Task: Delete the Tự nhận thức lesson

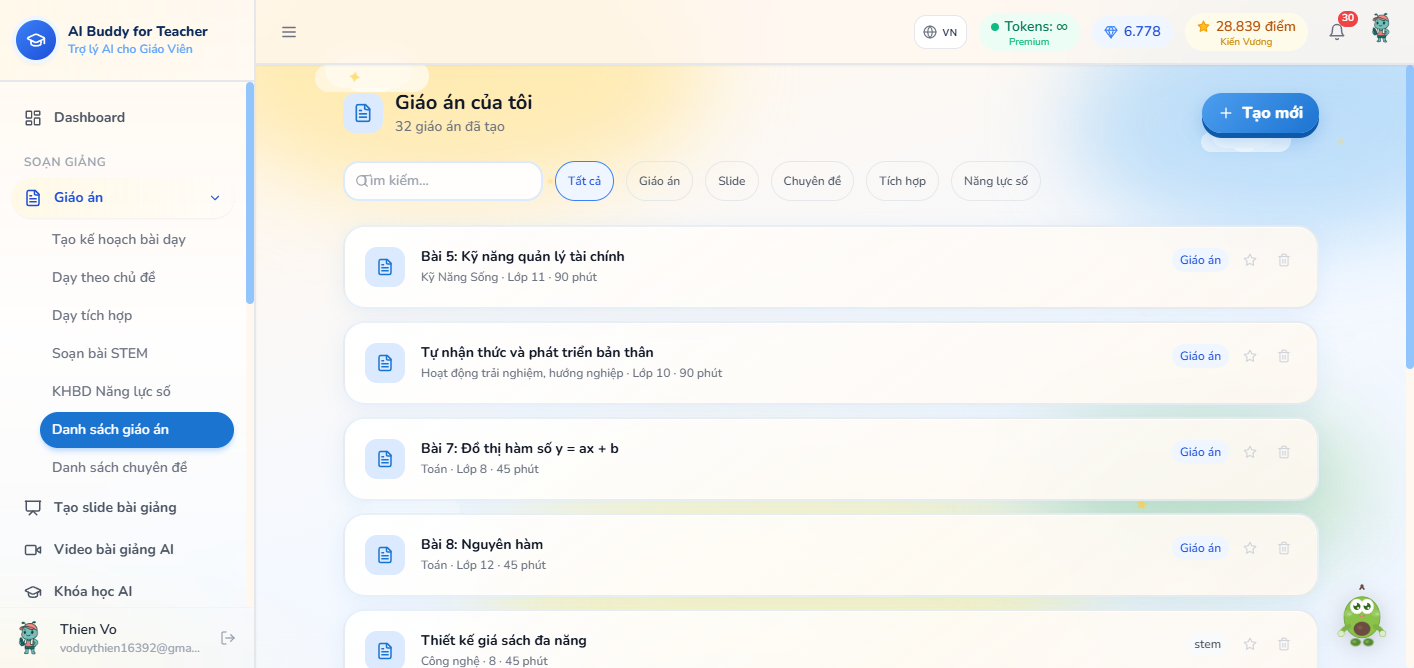Action: tap(1284, 356)
